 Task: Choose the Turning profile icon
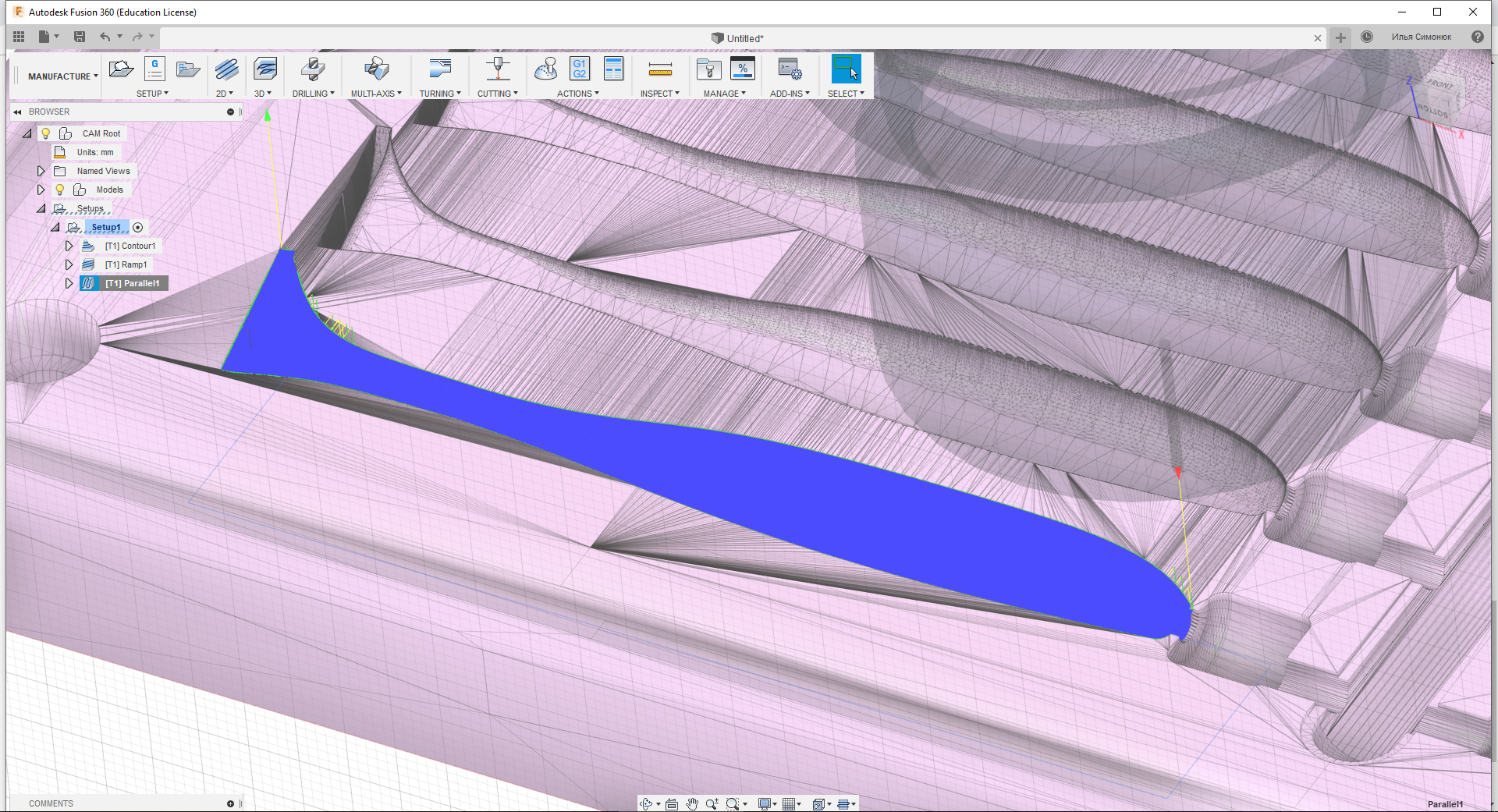tap(440, 69)
